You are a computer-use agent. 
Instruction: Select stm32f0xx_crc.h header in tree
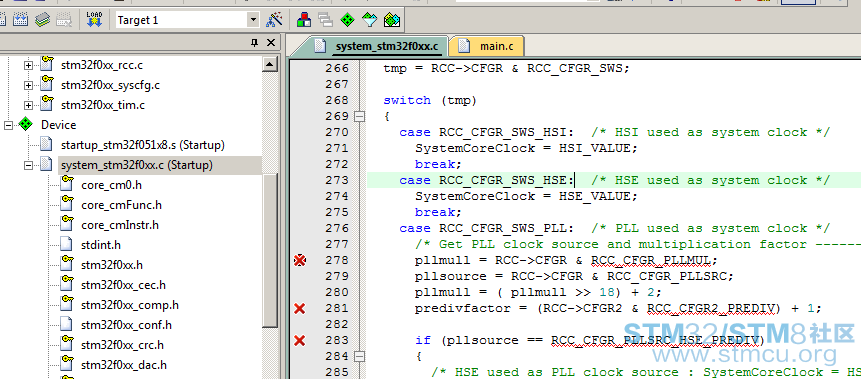pyautogui.click(x=122, y=345)
